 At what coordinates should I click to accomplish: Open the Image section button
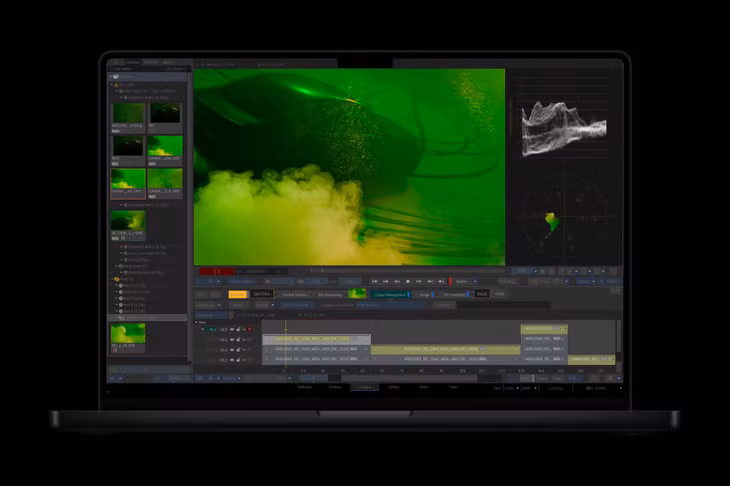tap(425, 294)
